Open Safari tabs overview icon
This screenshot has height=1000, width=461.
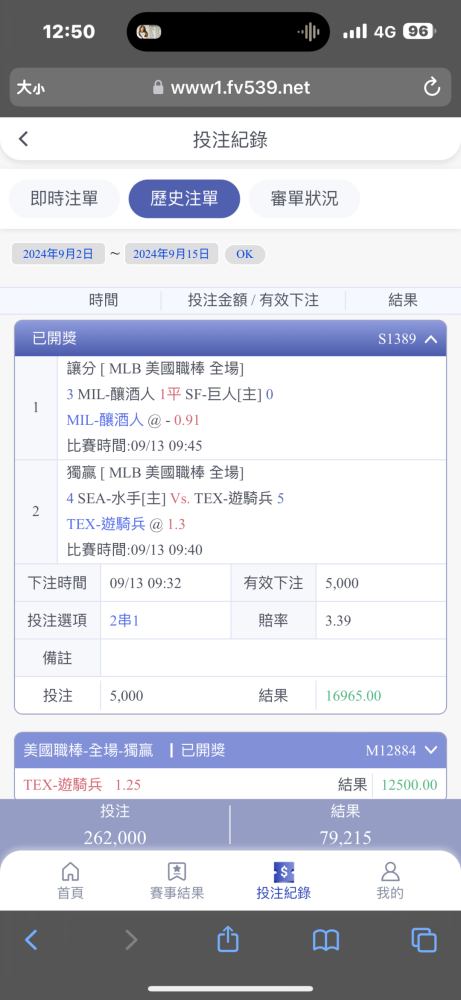point(424,940)
